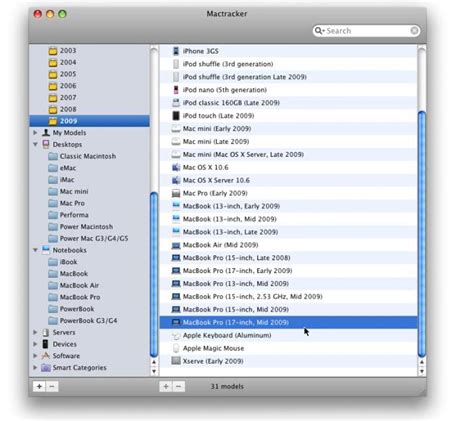
Task: Expand the Devices group
Action: pos(35,344)
